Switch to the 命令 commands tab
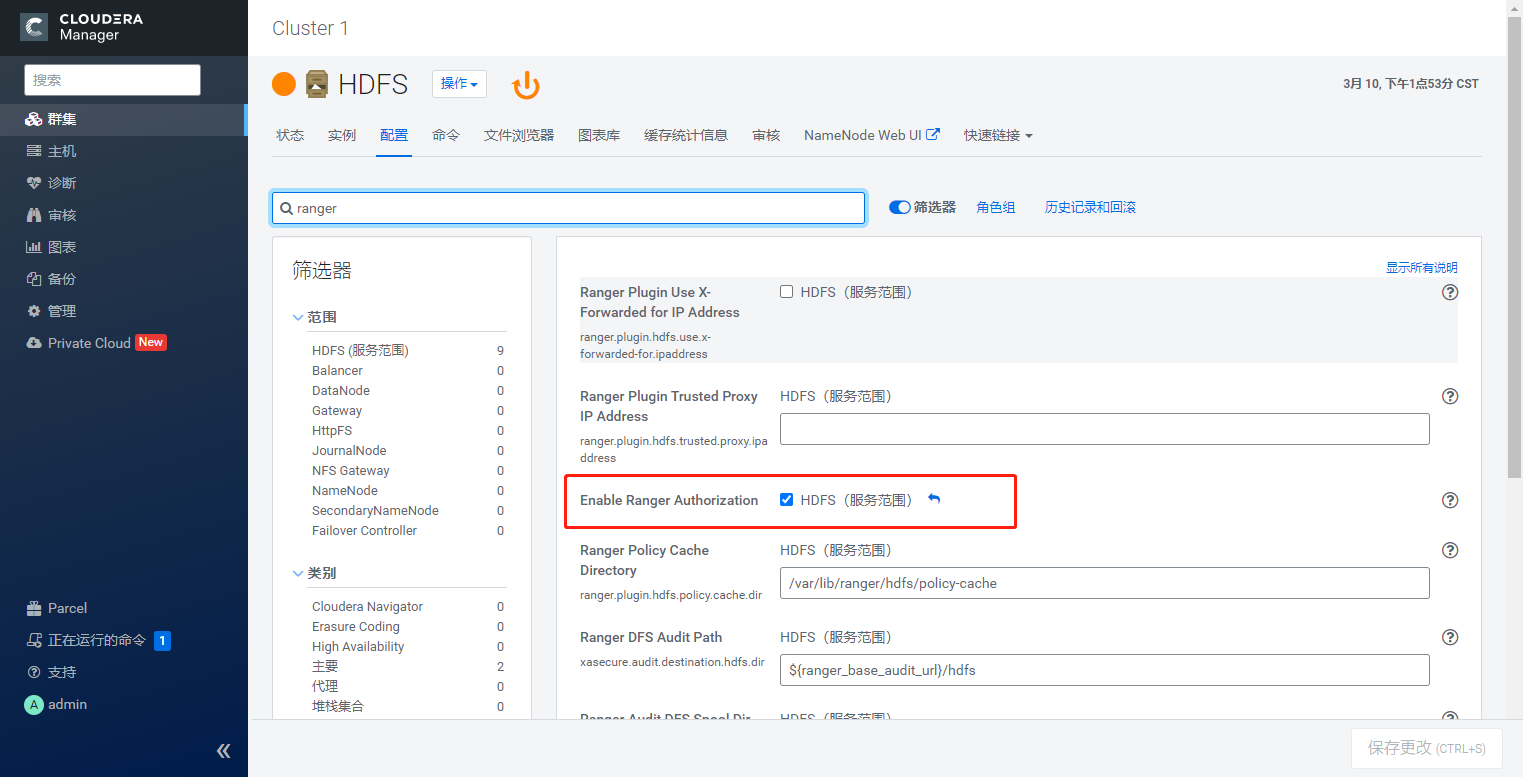This screenshot has height=777, width=1523. (446, 135)
